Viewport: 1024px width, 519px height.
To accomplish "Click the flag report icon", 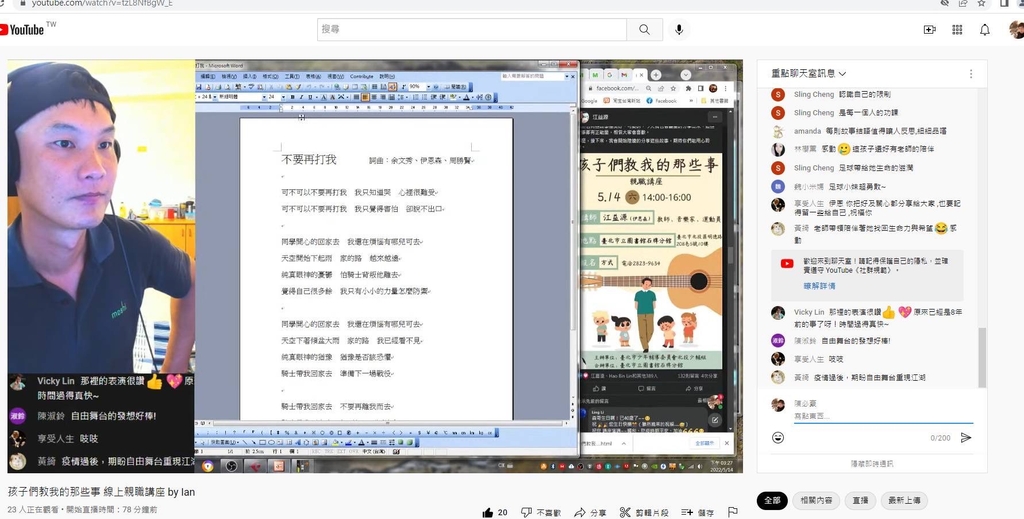I will point(733,512).
